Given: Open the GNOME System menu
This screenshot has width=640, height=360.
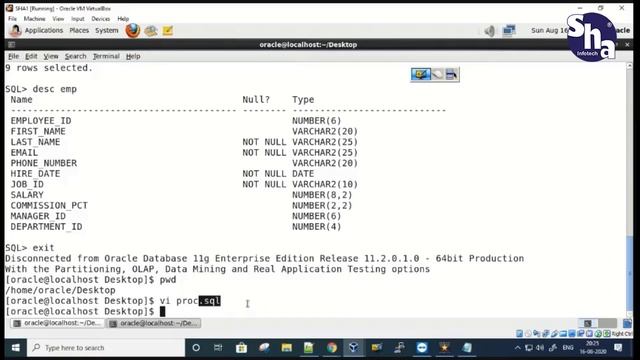Looking at the screenshot, I should 107,31.
